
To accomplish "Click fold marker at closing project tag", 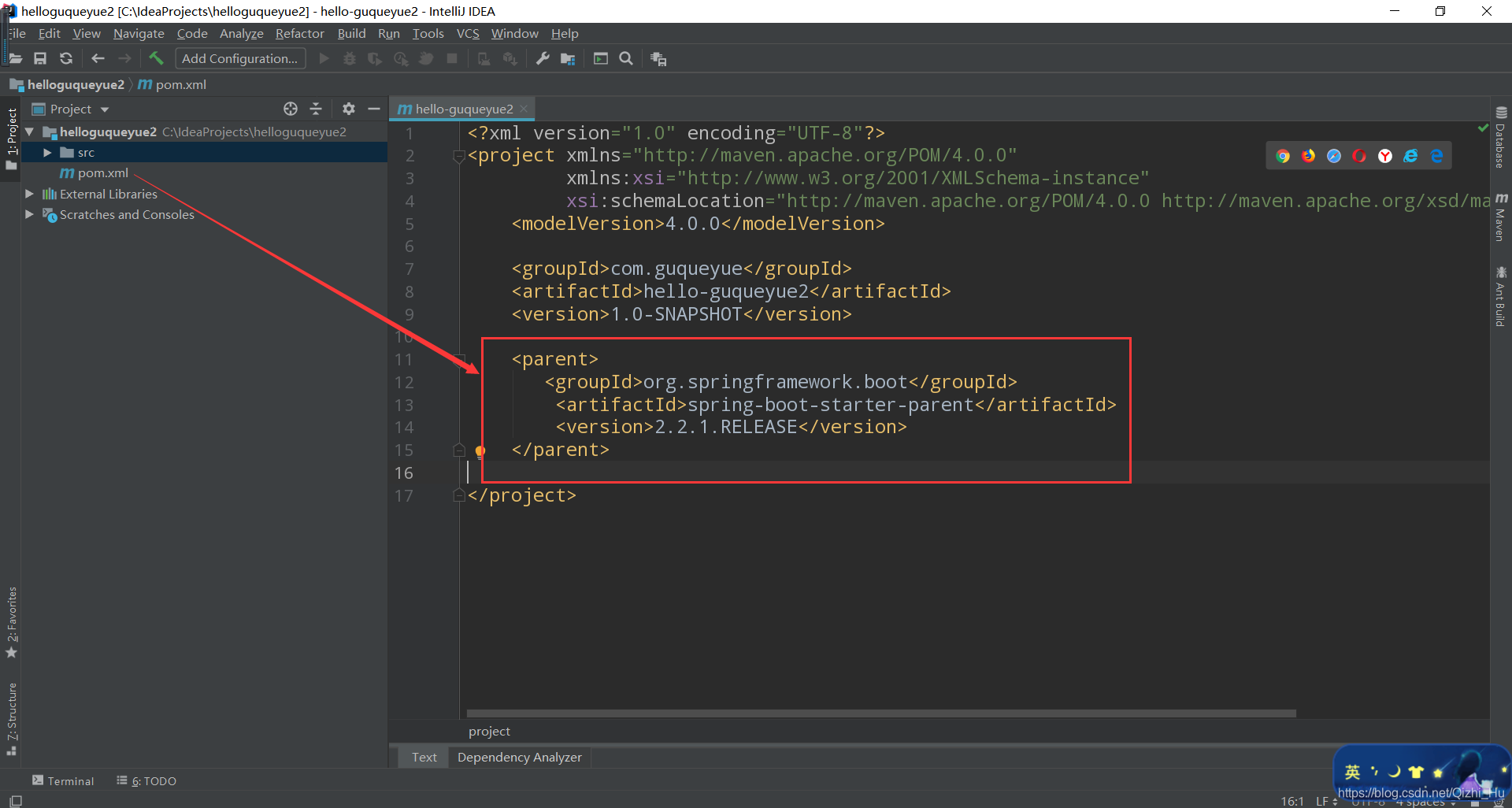I will pos(459,495).
